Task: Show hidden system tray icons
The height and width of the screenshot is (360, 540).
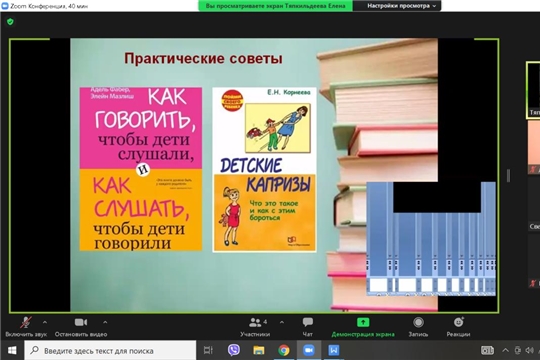Action: coord(505,350)
